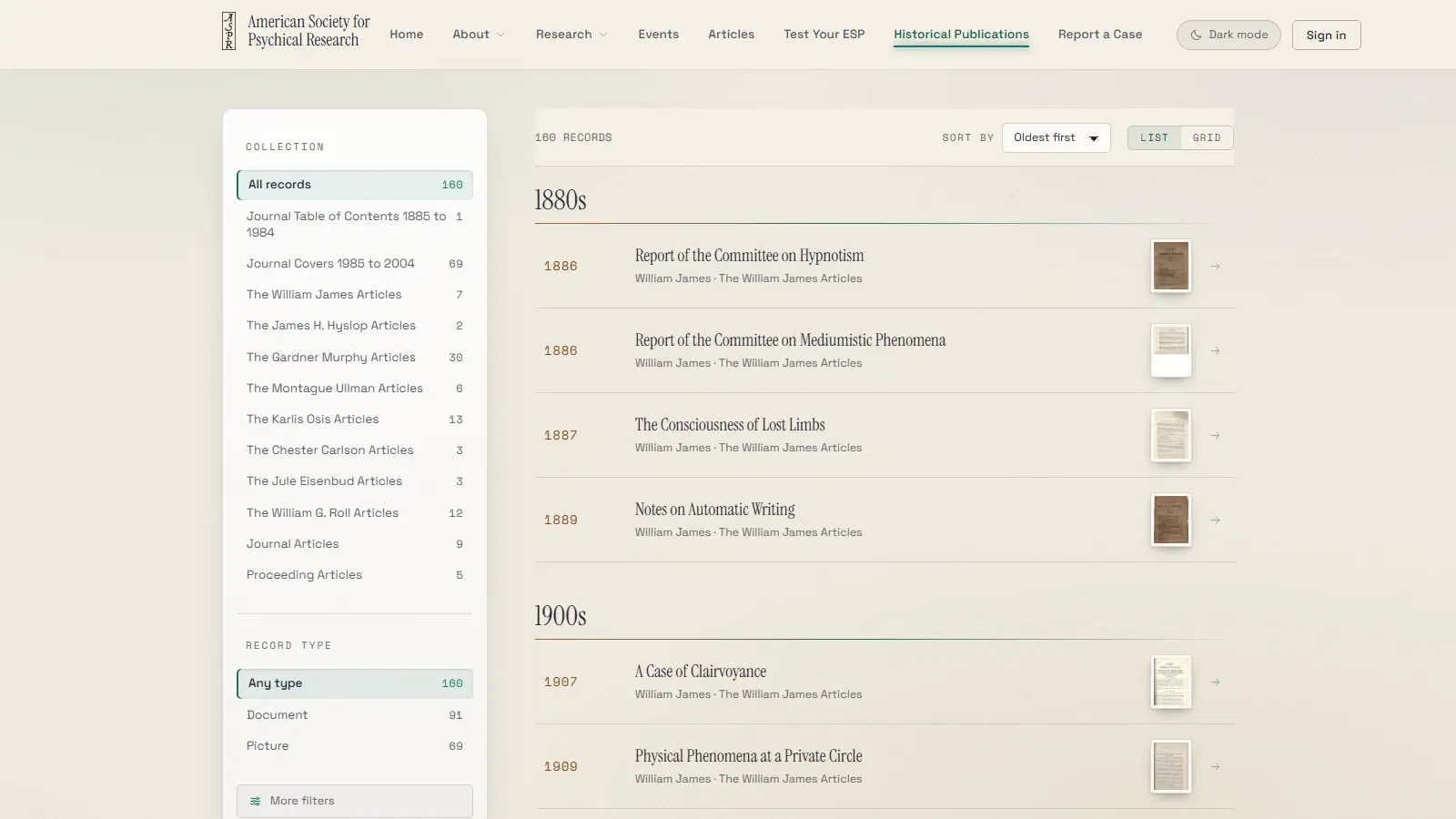The image size is (1456, 819).
Task: Switch to GRID view
Action: [x=1207, y=137]
